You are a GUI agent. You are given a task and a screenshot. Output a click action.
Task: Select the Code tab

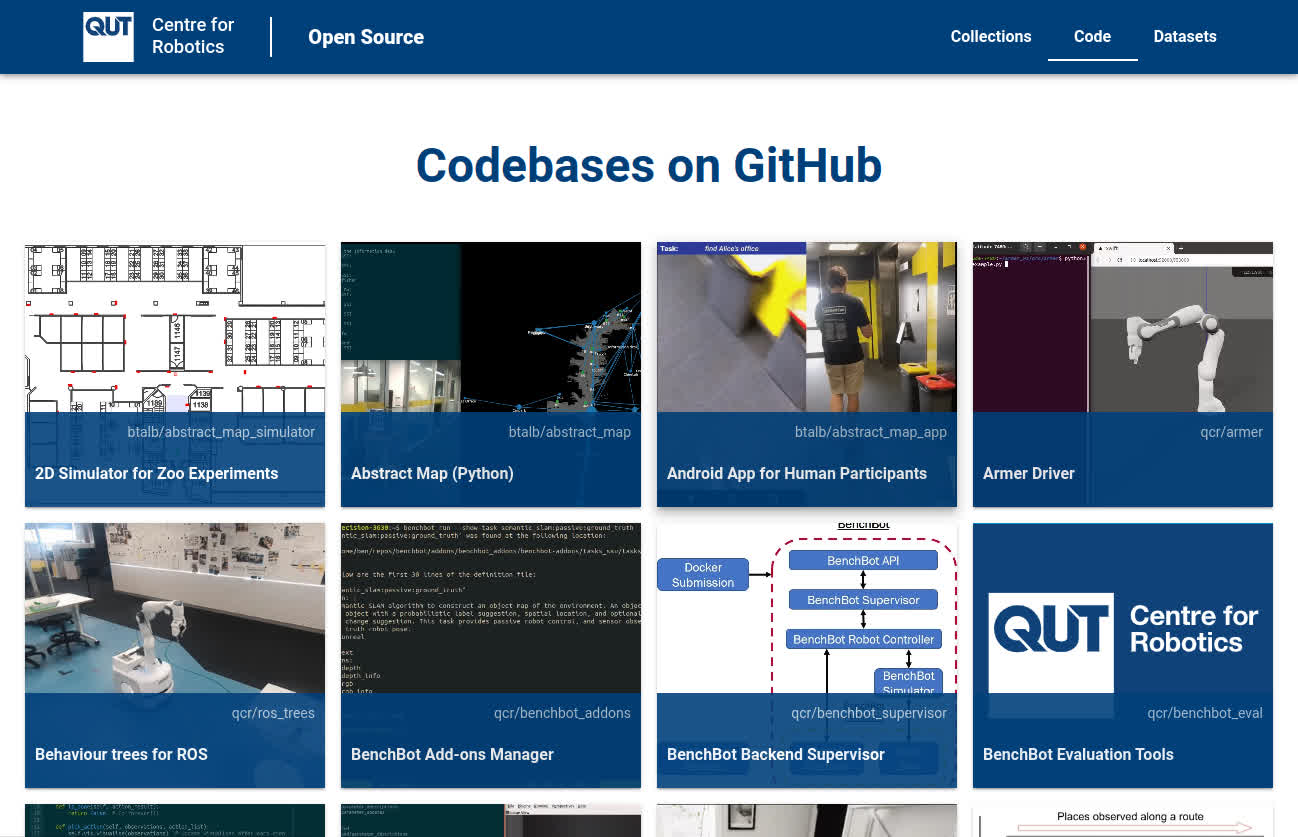[1092, 37]
